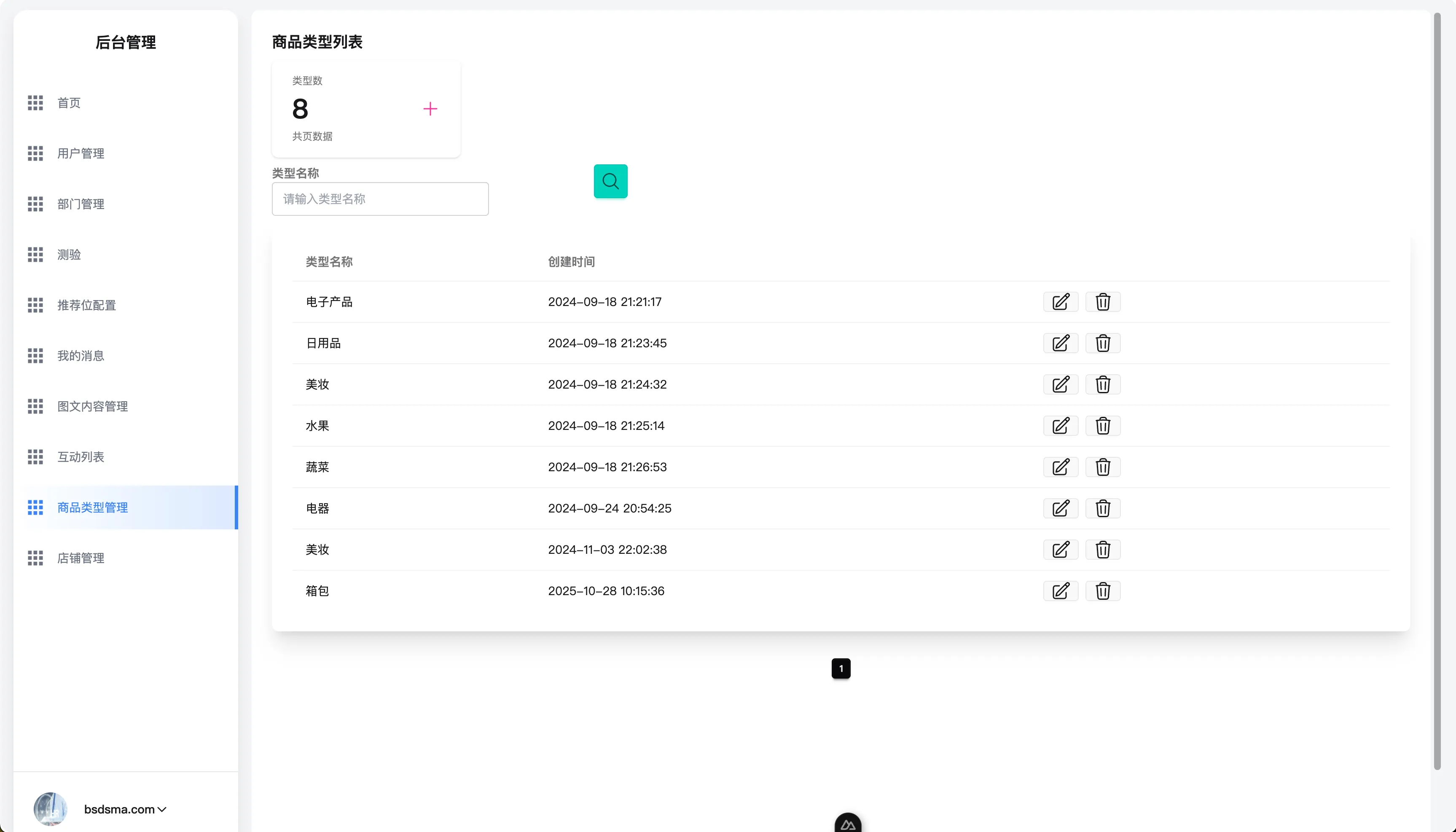Click edit icon for 2024-09-18 美妆 row
This screenshot has height=832, width=1456.
pyautogui.click(x=1061, y=384)
